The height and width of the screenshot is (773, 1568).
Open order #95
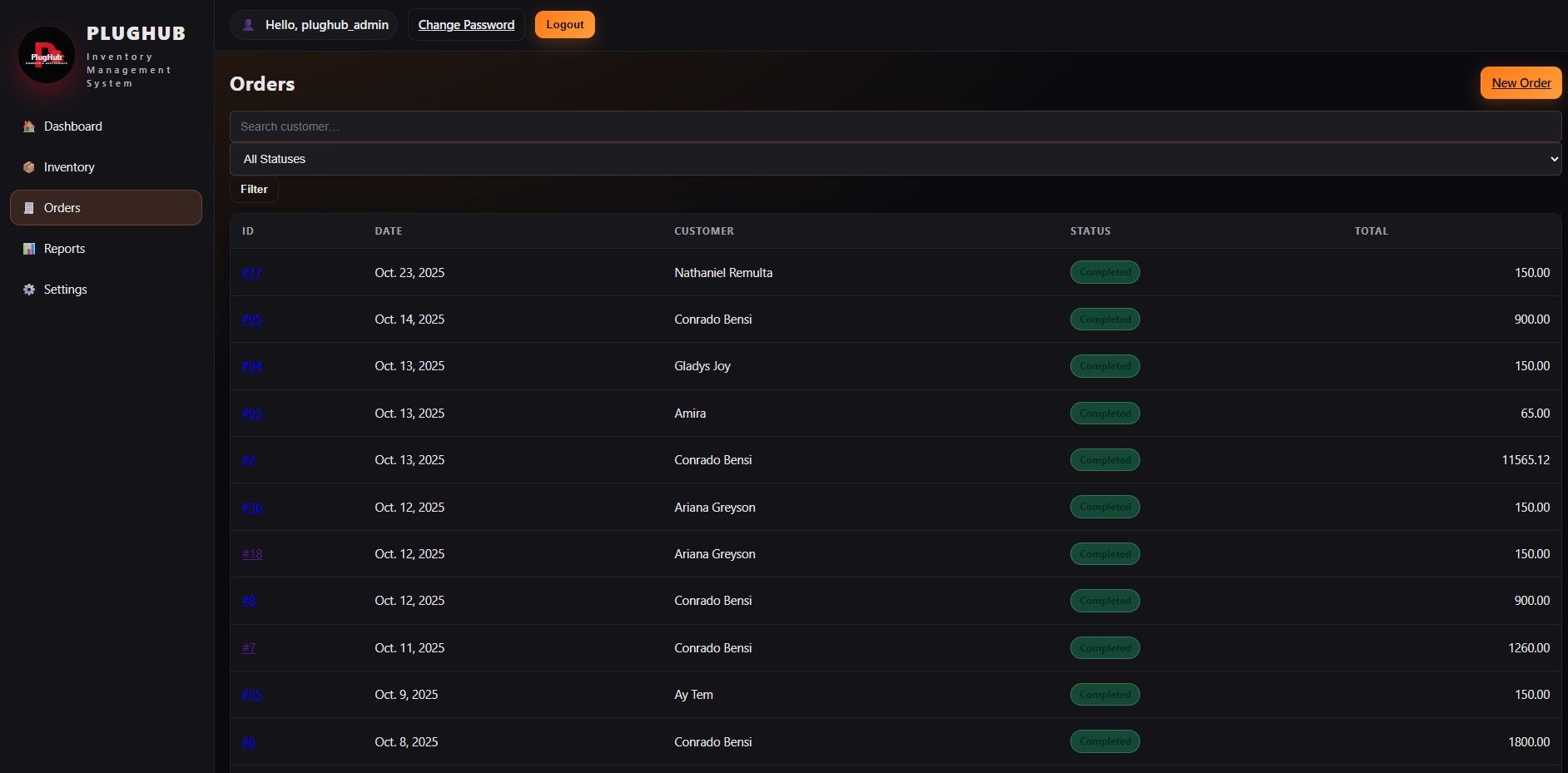tap(252, 320)
